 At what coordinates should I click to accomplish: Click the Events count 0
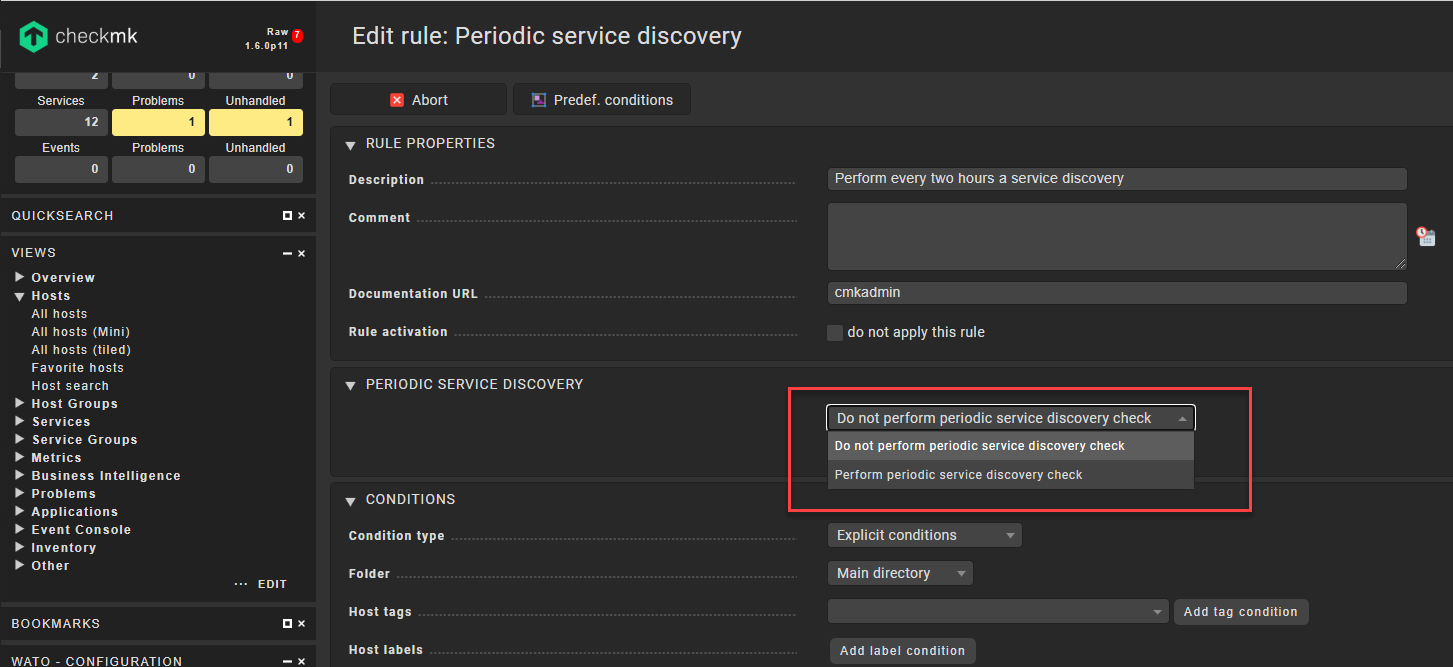61,169
